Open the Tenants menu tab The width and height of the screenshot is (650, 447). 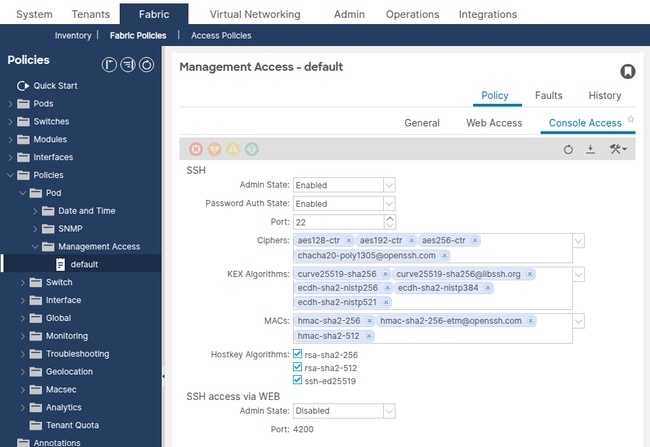tap(91, 14)
